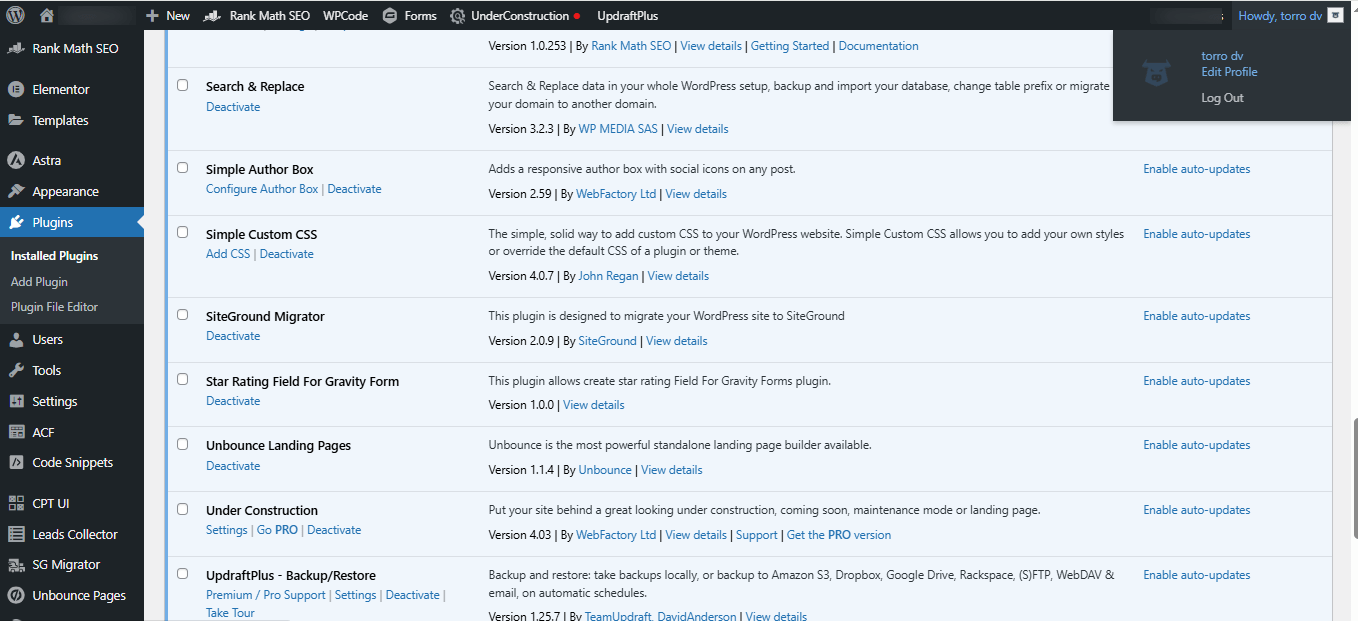Select the Under Construction plugin checkbox
The image size is (1358, 621).
pyautogui.click(x=182, y=508)
